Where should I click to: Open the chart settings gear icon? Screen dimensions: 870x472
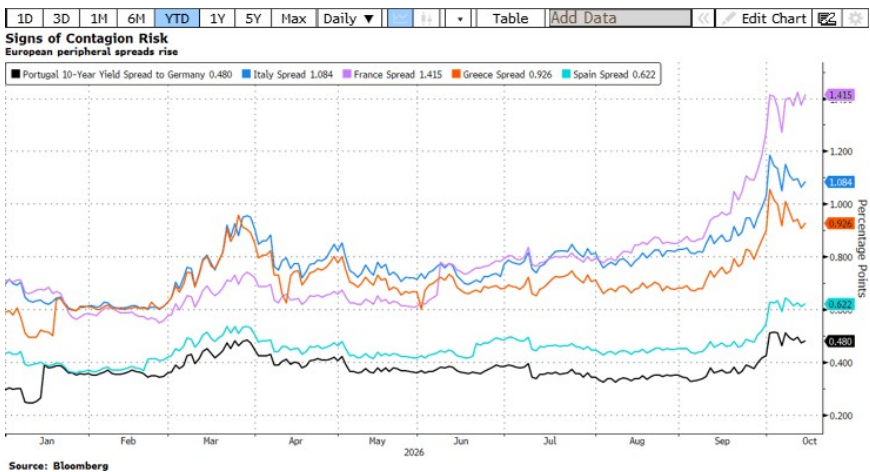(857, 18)
